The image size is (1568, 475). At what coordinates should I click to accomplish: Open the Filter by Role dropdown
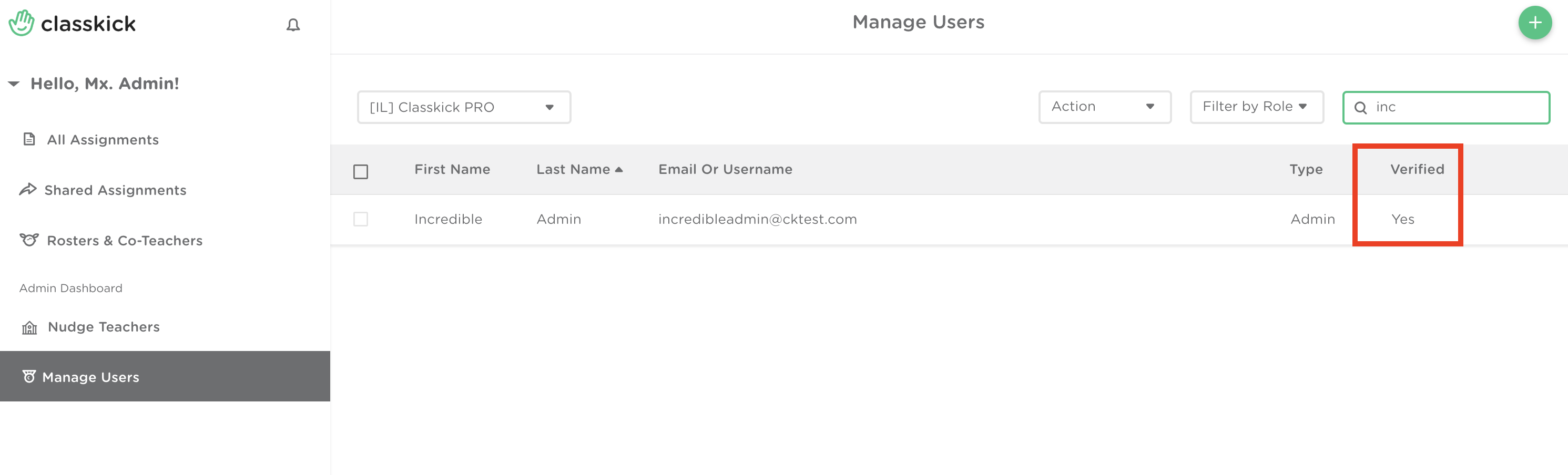(1256, 107)
